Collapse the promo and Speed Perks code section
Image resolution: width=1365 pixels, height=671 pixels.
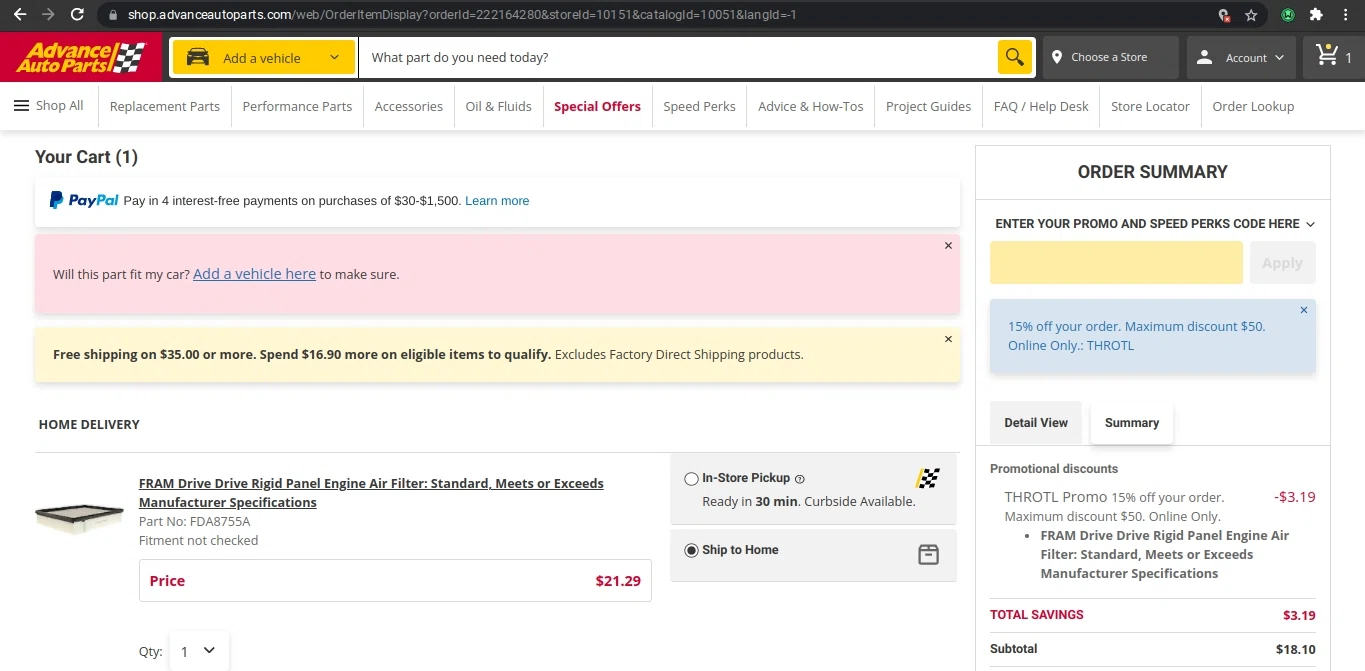1310,224
